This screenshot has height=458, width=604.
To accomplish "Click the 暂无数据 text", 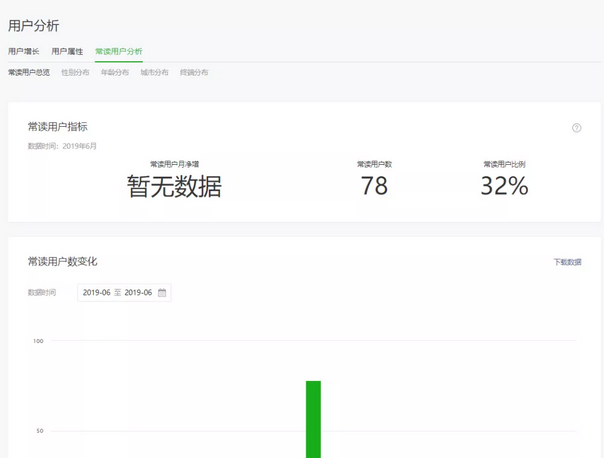I will pyautogui.click(x=174, y=186).
